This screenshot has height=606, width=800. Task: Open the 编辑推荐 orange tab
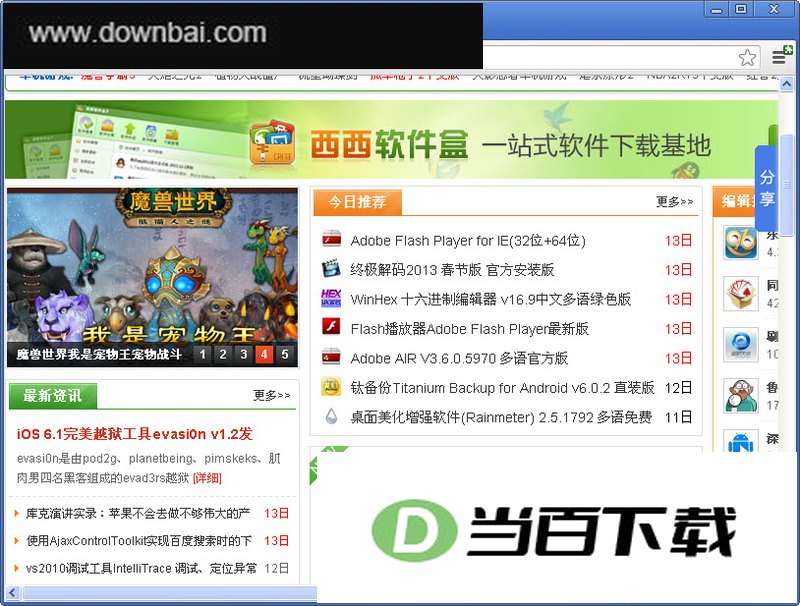pyautogui.click(x=735, y=201)
